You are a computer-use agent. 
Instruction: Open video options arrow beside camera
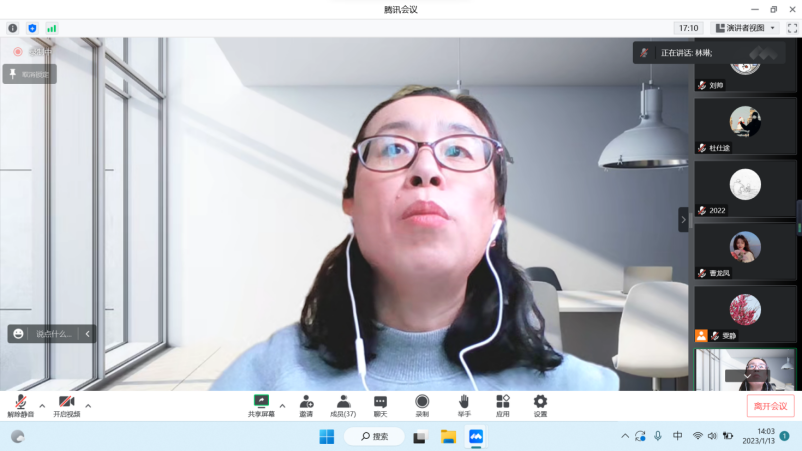click(x=88, y=406)
